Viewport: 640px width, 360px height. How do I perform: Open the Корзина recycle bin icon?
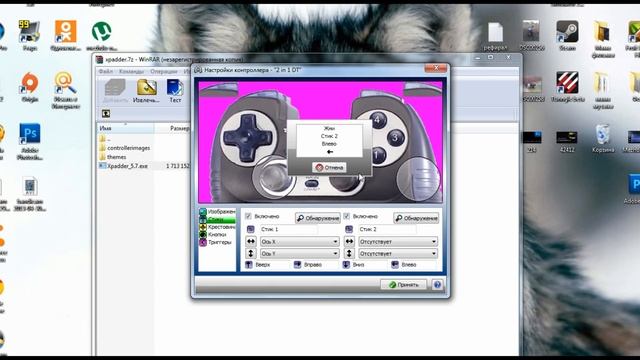(x=603, y=138)
